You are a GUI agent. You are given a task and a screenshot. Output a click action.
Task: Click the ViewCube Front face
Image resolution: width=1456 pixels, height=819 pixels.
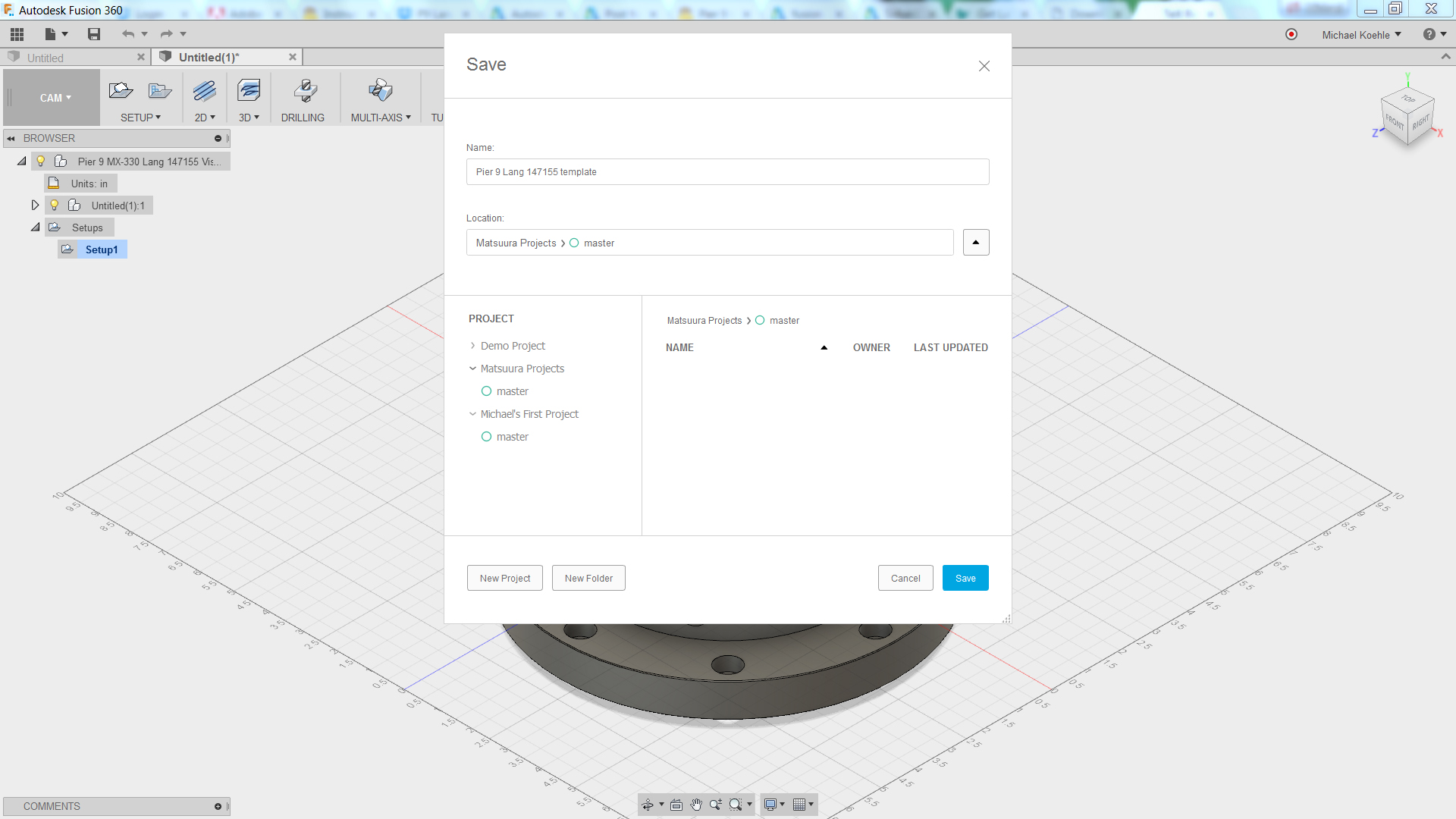tap(1394, 121)
